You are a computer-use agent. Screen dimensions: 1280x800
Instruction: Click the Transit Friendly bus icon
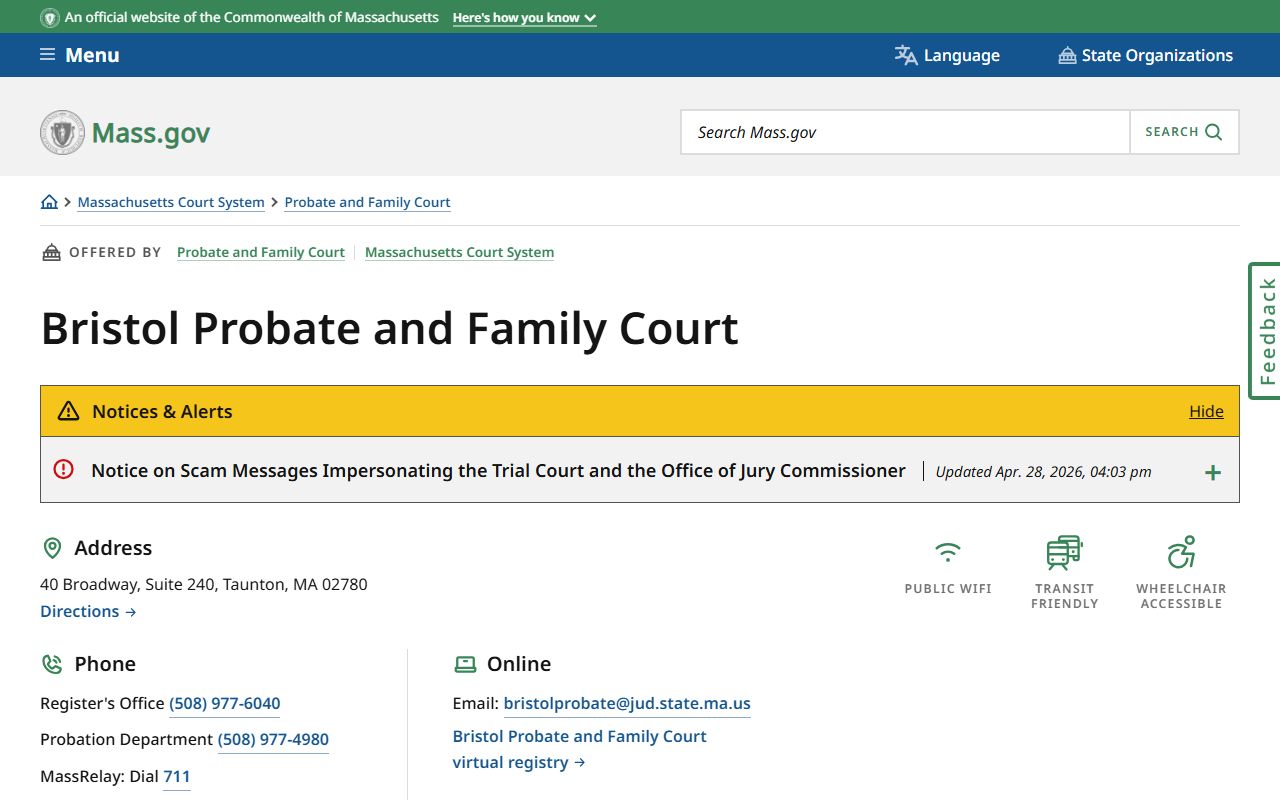(x=1064, y=552)
